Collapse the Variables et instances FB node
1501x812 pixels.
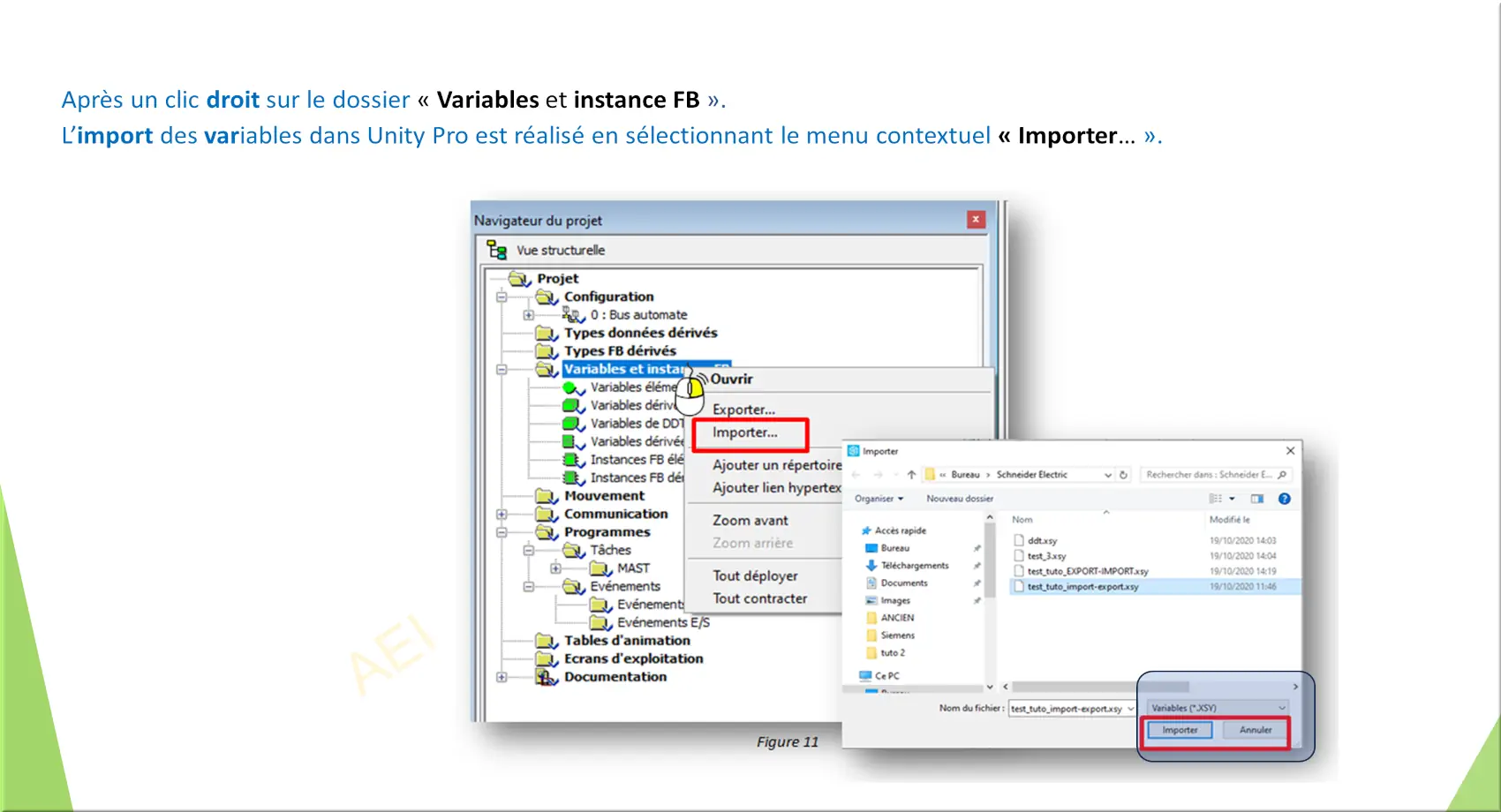pyautogui.click(x=502, y=370)
